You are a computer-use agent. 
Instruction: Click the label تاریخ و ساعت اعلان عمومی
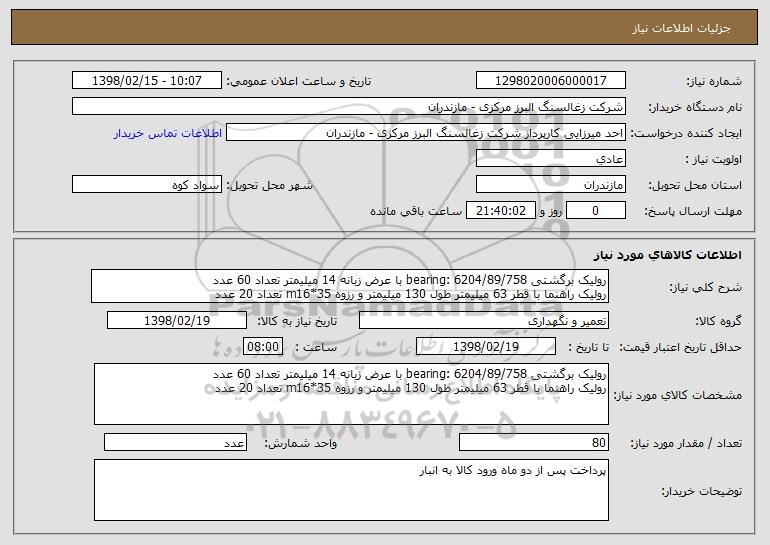(299, 82)
